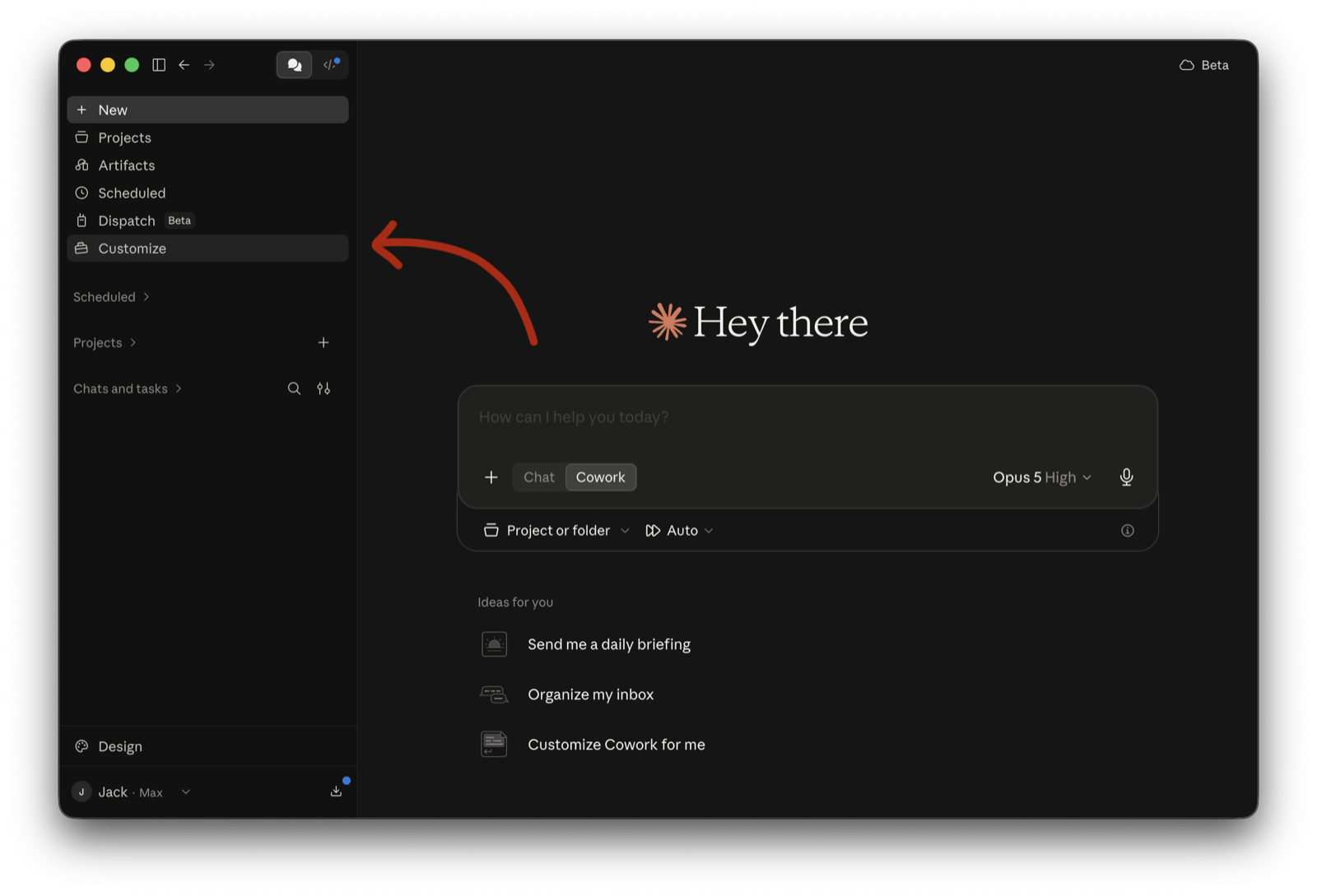The height and width of the screenshot is (896, 1317).
Task: Go back with the left arrow
Action: click(184, 65)
